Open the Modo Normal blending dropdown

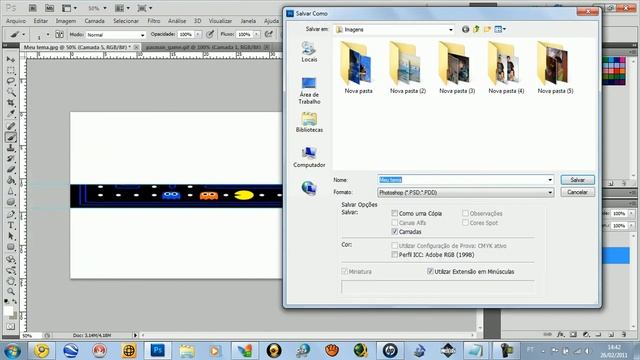tap(116, 35)
